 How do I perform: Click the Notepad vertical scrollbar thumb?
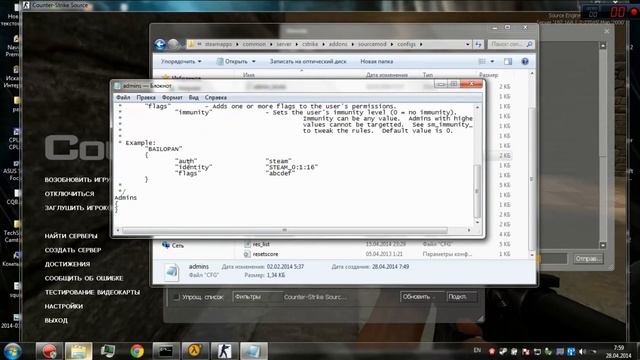point(477,191)
